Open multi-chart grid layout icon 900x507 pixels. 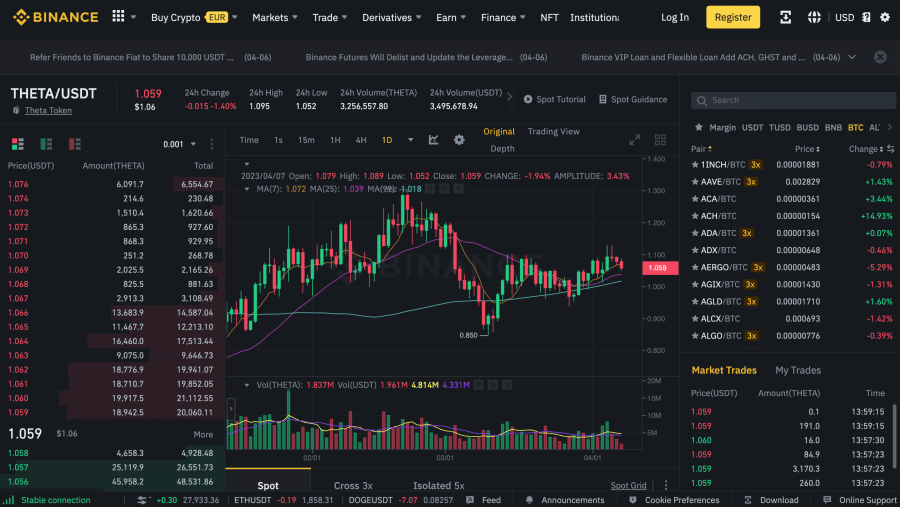click(x=660, y=140)
